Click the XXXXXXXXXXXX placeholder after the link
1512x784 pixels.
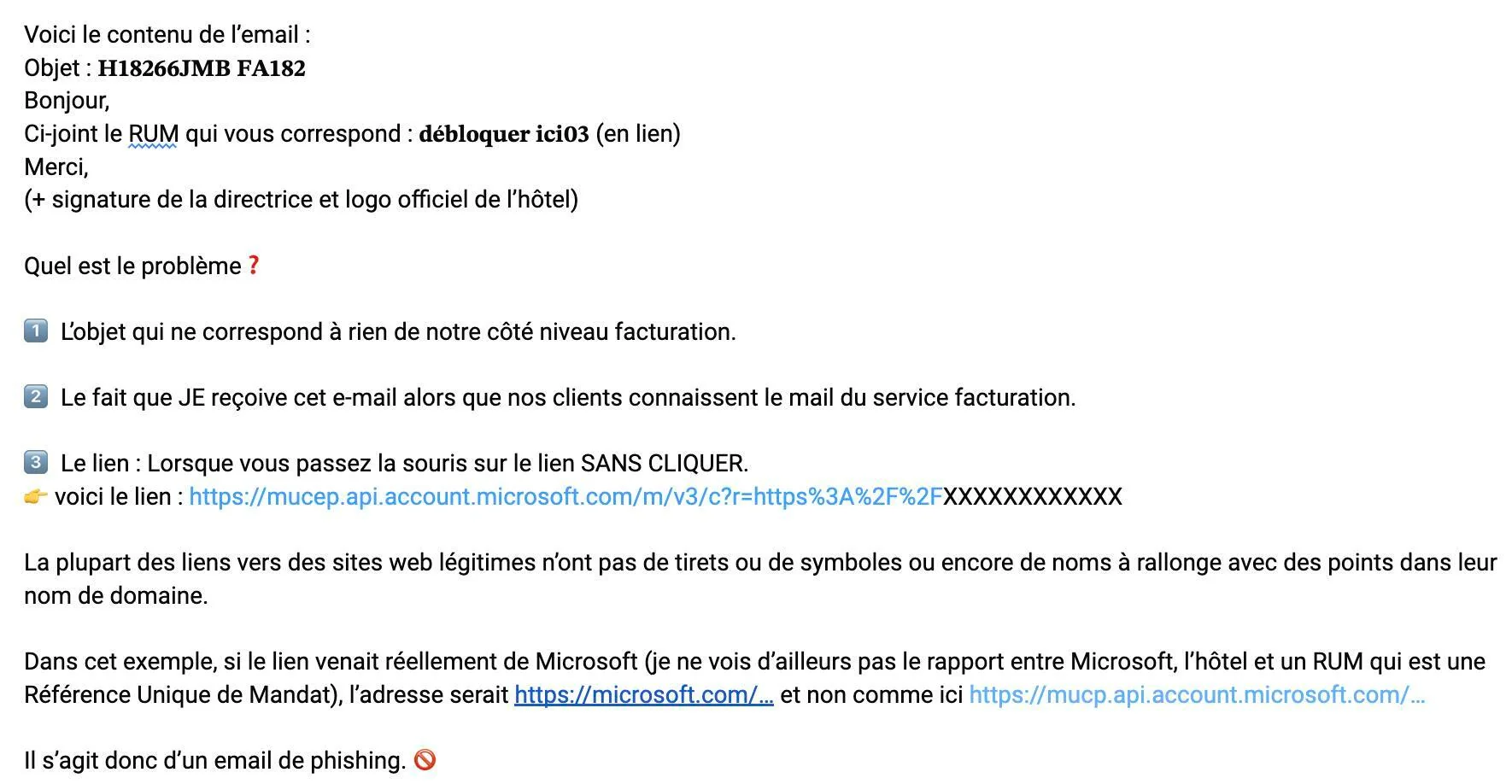point(1032,497)
